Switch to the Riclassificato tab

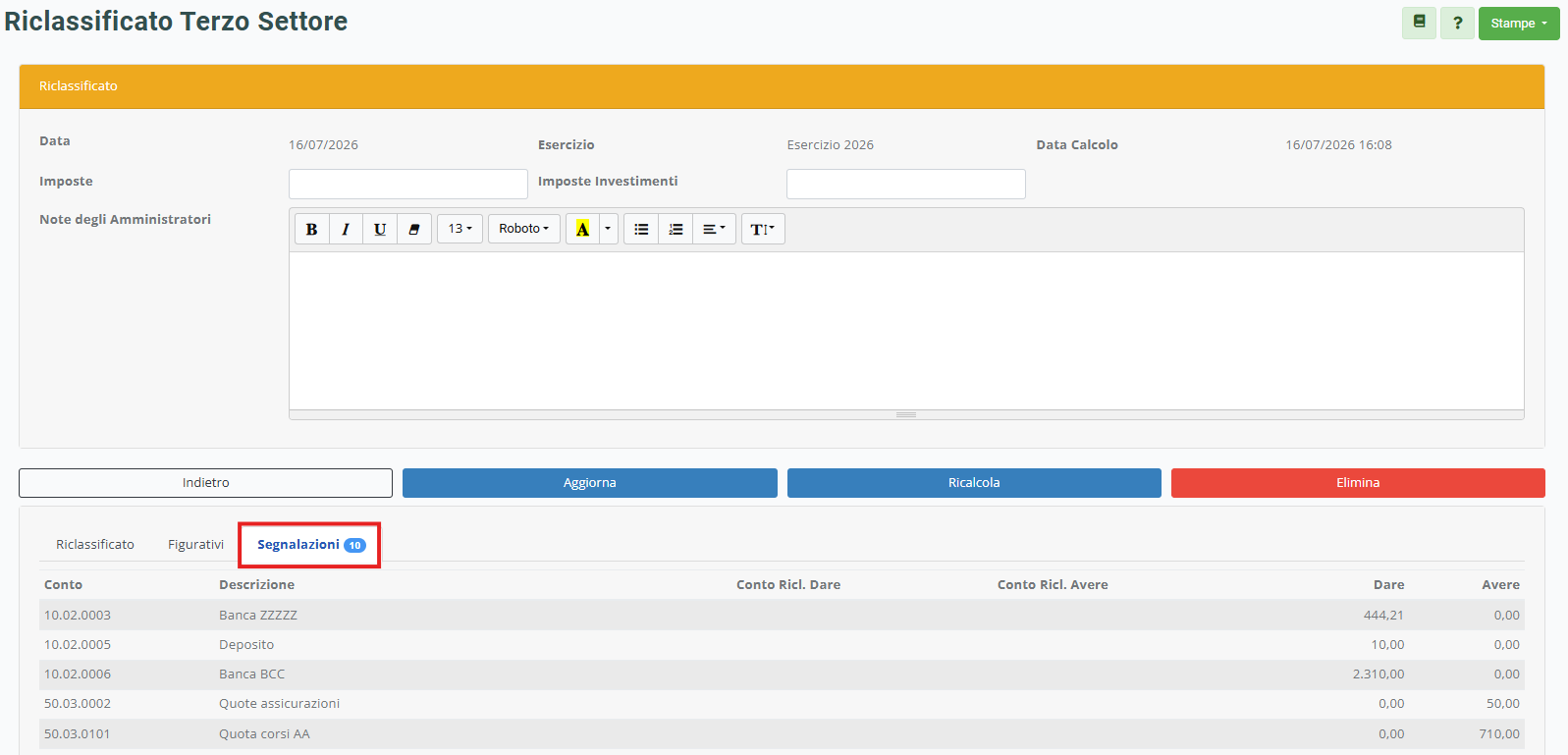(x=95, y=545)
